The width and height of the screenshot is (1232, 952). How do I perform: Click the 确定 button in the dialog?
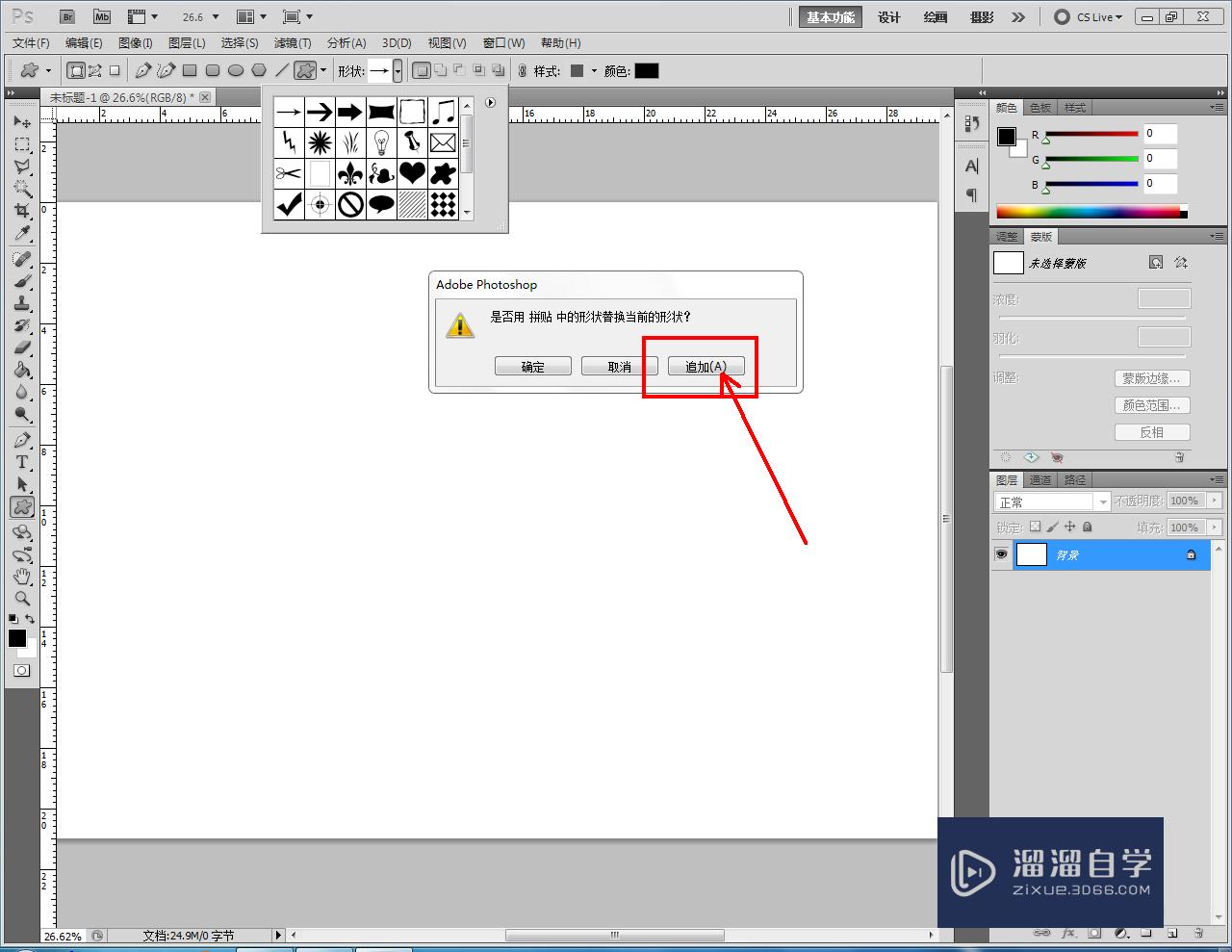tap(533, 367)
